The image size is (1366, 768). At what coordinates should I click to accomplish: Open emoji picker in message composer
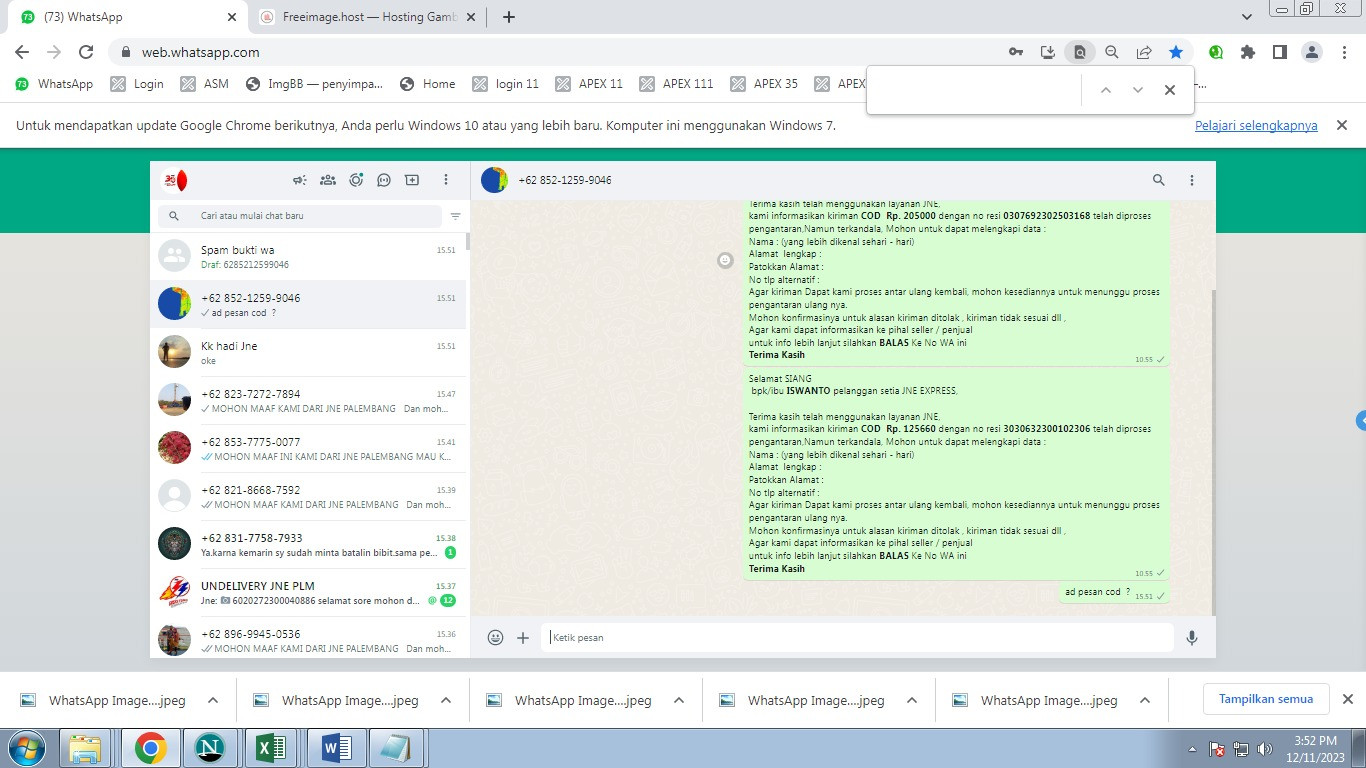pos(495,637)
